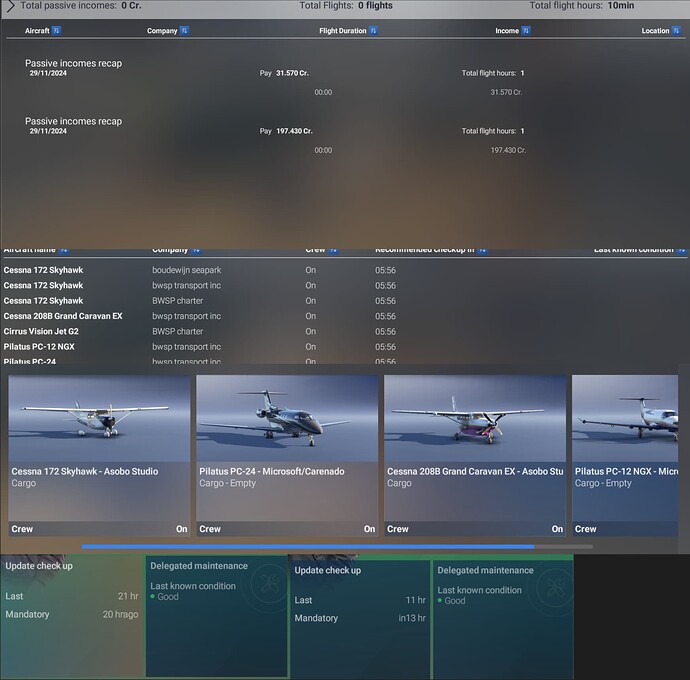
Task: Click the 'Cargo - Empty' label on the PC-24 card
Action: click(228, 483)
